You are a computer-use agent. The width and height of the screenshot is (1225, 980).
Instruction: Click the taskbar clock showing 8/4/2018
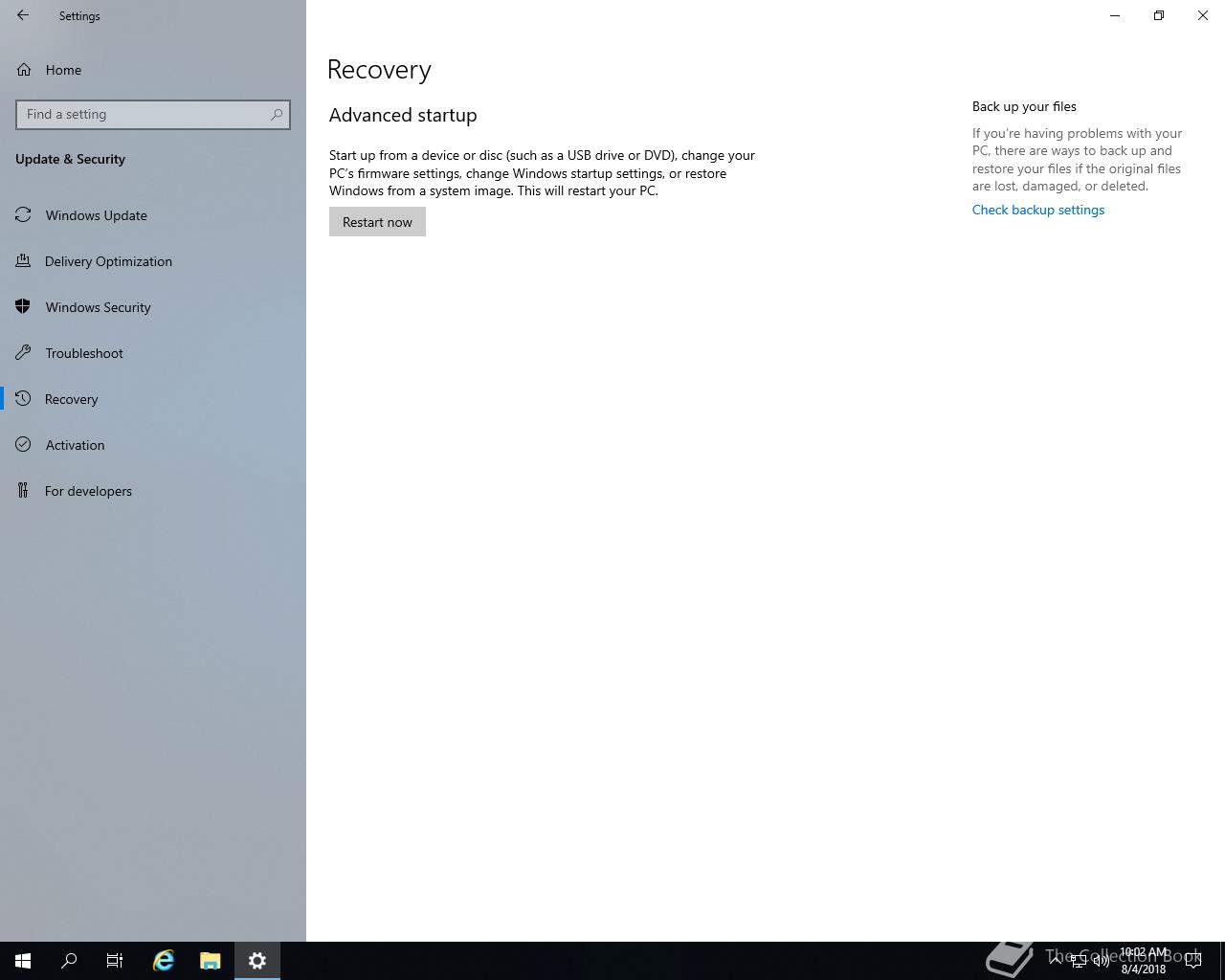1144,961
